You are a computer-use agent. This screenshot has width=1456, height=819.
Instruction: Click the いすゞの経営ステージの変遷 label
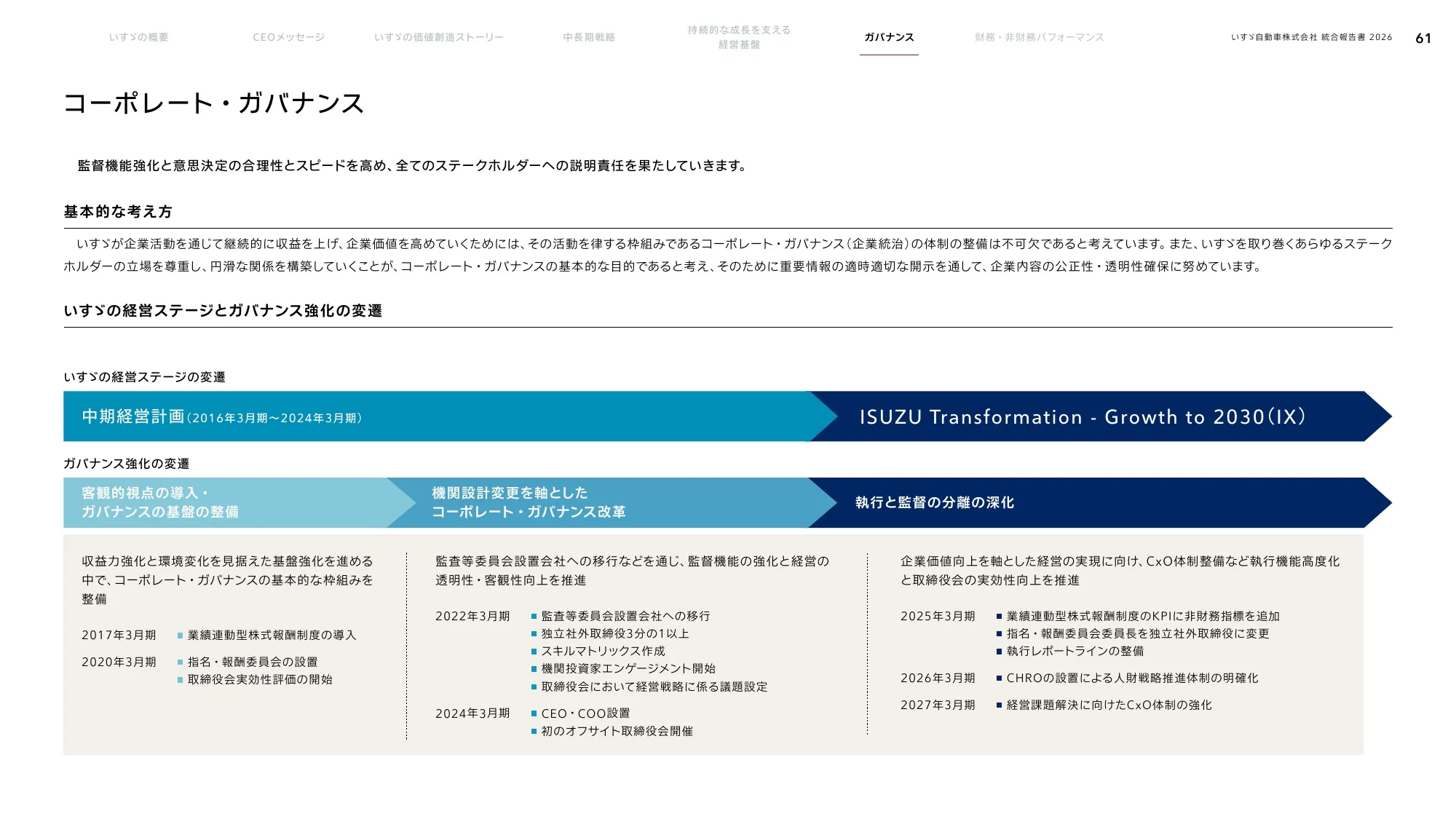pyautogui.click(x=144, y=377)
